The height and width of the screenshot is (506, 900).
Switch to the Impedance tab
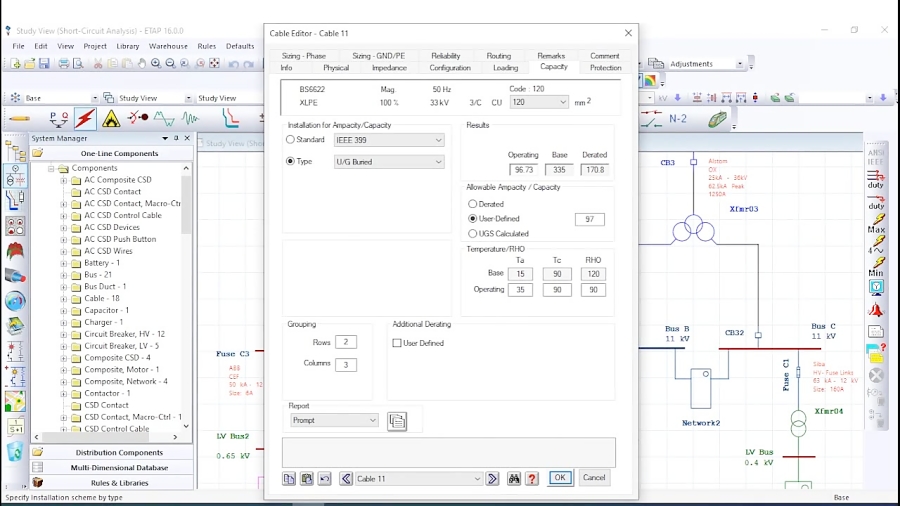click(x=389, y=68)
